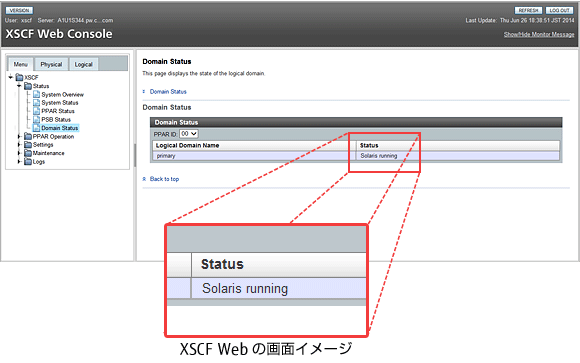Expand the Settings folder arrow
The image size is (580, 363).
[x=19, y=144]
